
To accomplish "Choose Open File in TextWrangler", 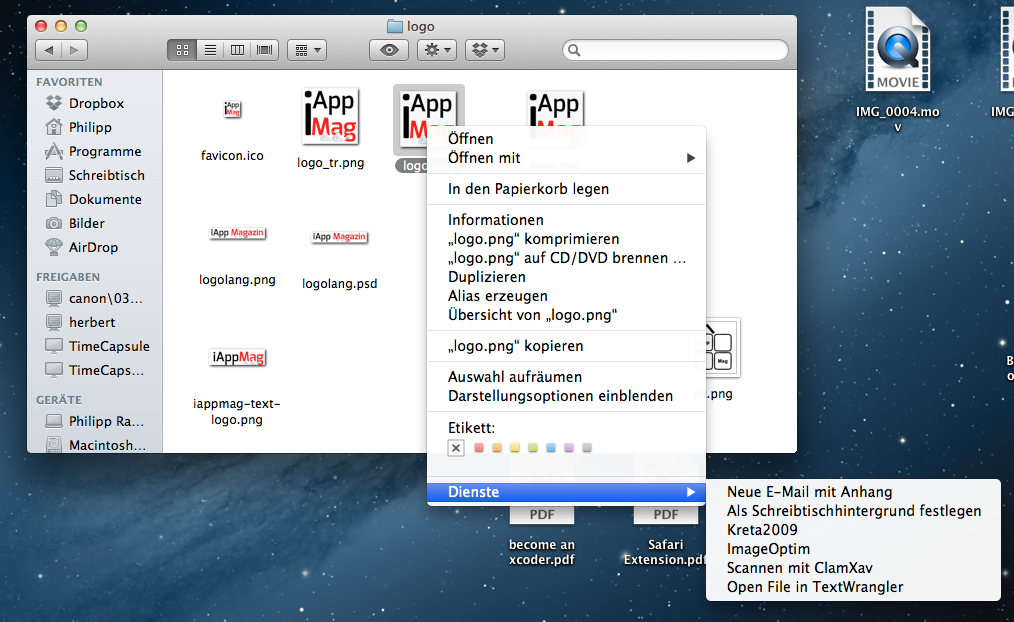I will tap(853, 587).
